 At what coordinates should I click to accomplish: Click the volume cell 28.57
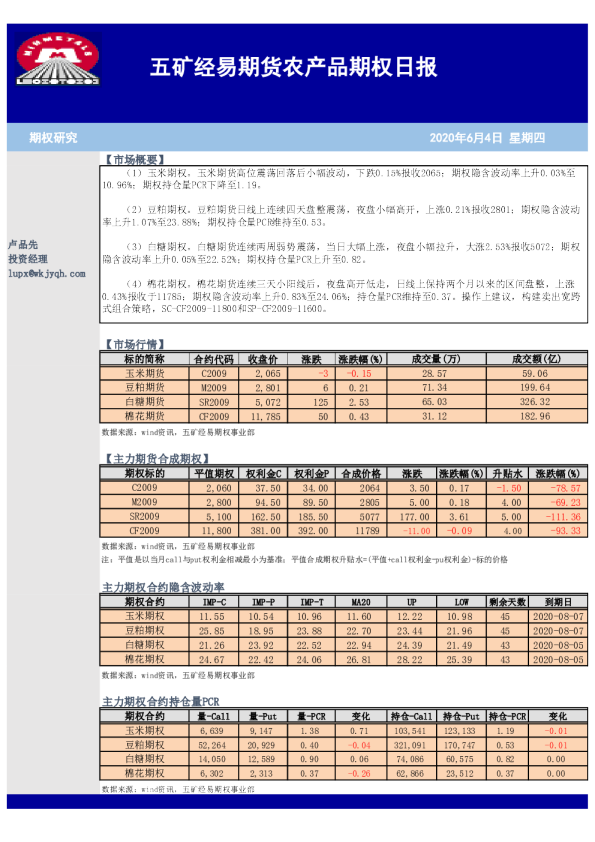437,373
